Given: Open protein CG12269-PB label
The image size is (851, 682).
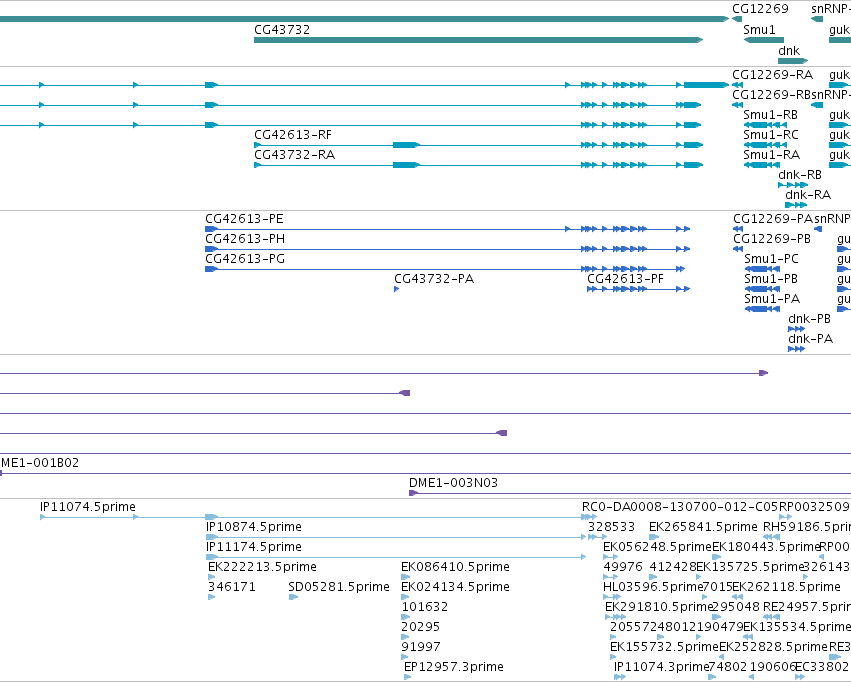Looking at the screenshot, I should point(772,239).
